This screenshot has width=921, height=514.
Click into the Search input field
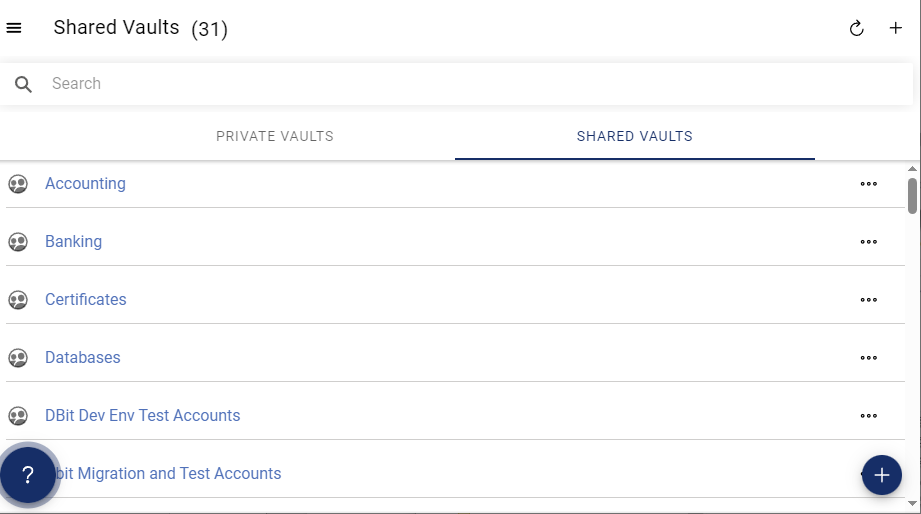479,83
